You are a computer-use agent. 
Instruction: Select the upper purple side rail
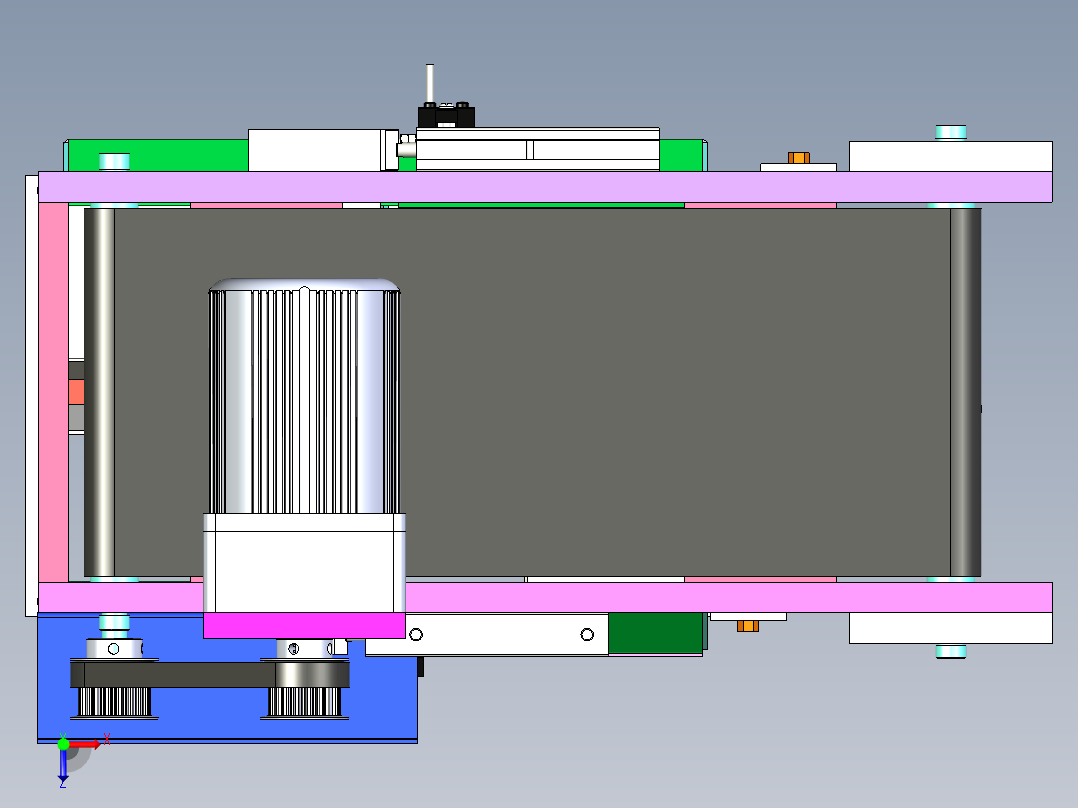[545, 187]
